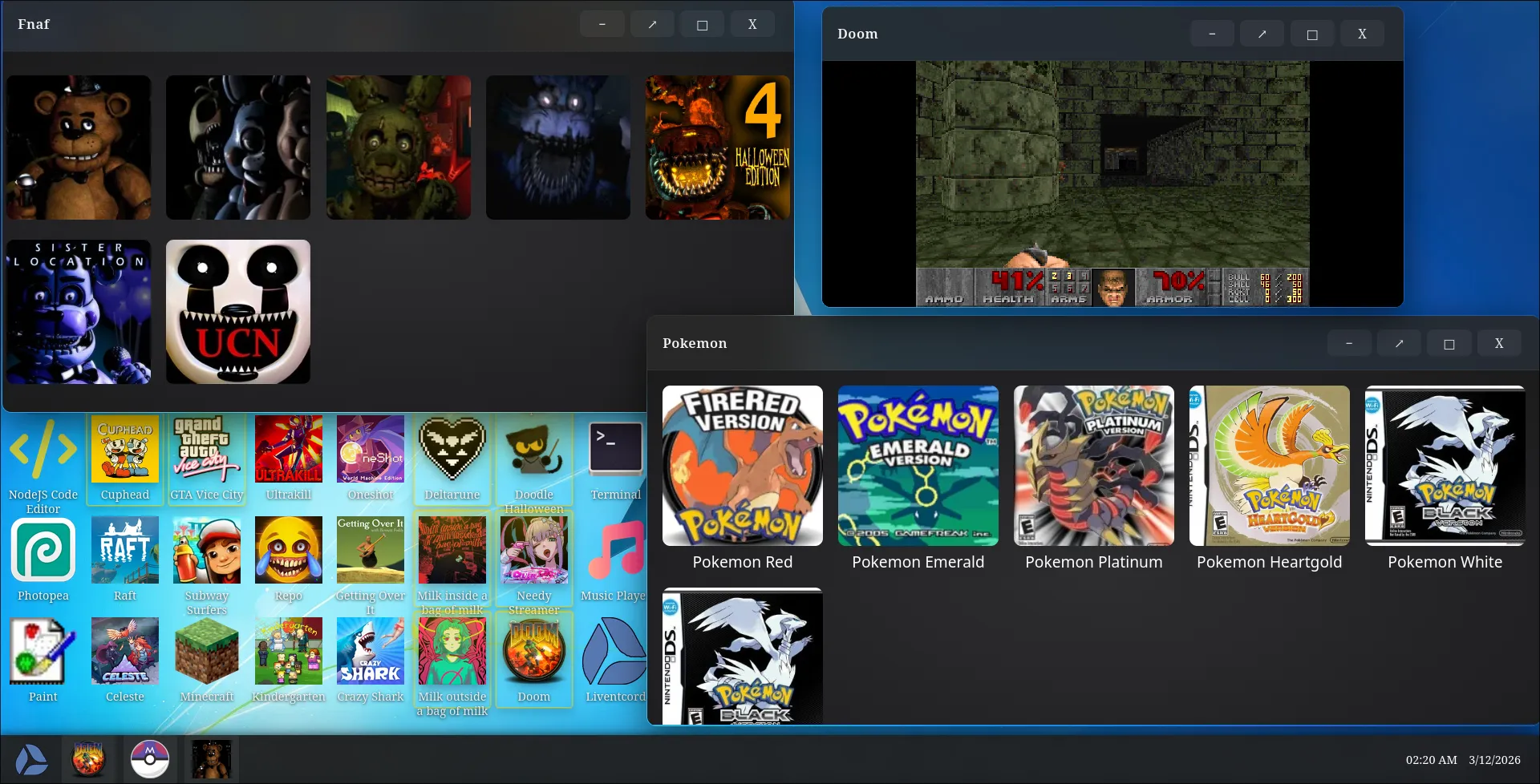Launch Deltarune
This screenshot has width=1540, height=784.
pyautogui.click(x=452, y=449)
